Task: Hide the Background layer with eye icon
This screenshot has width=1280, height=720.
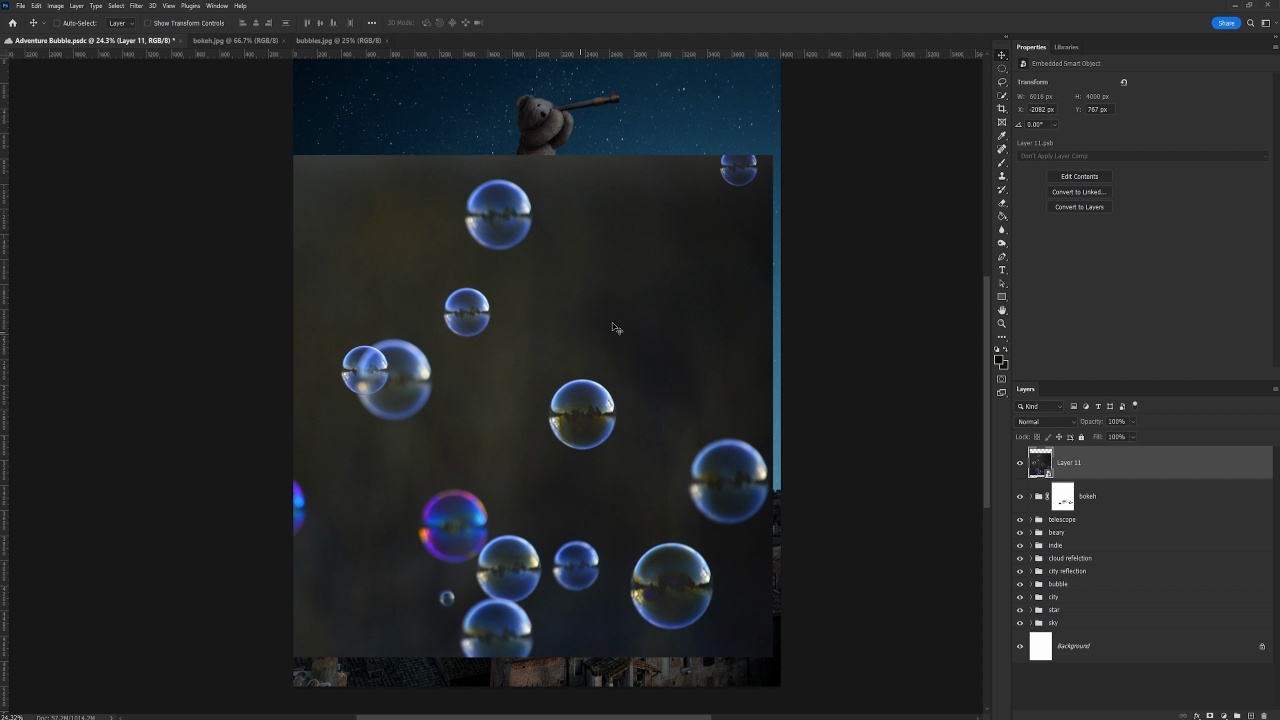Action: (x=1020, y=646)
